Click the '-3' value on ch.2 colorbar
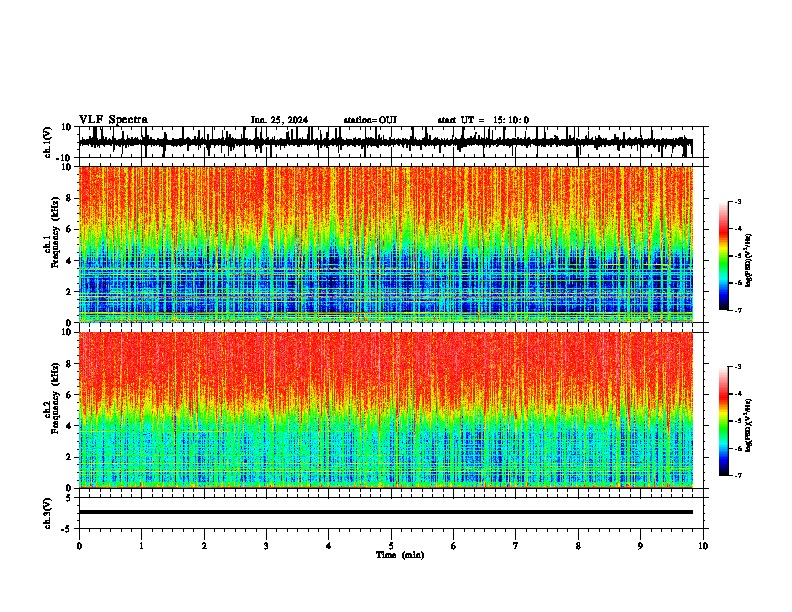The height and width of the screenshot is (612, 792). [737, 367]
